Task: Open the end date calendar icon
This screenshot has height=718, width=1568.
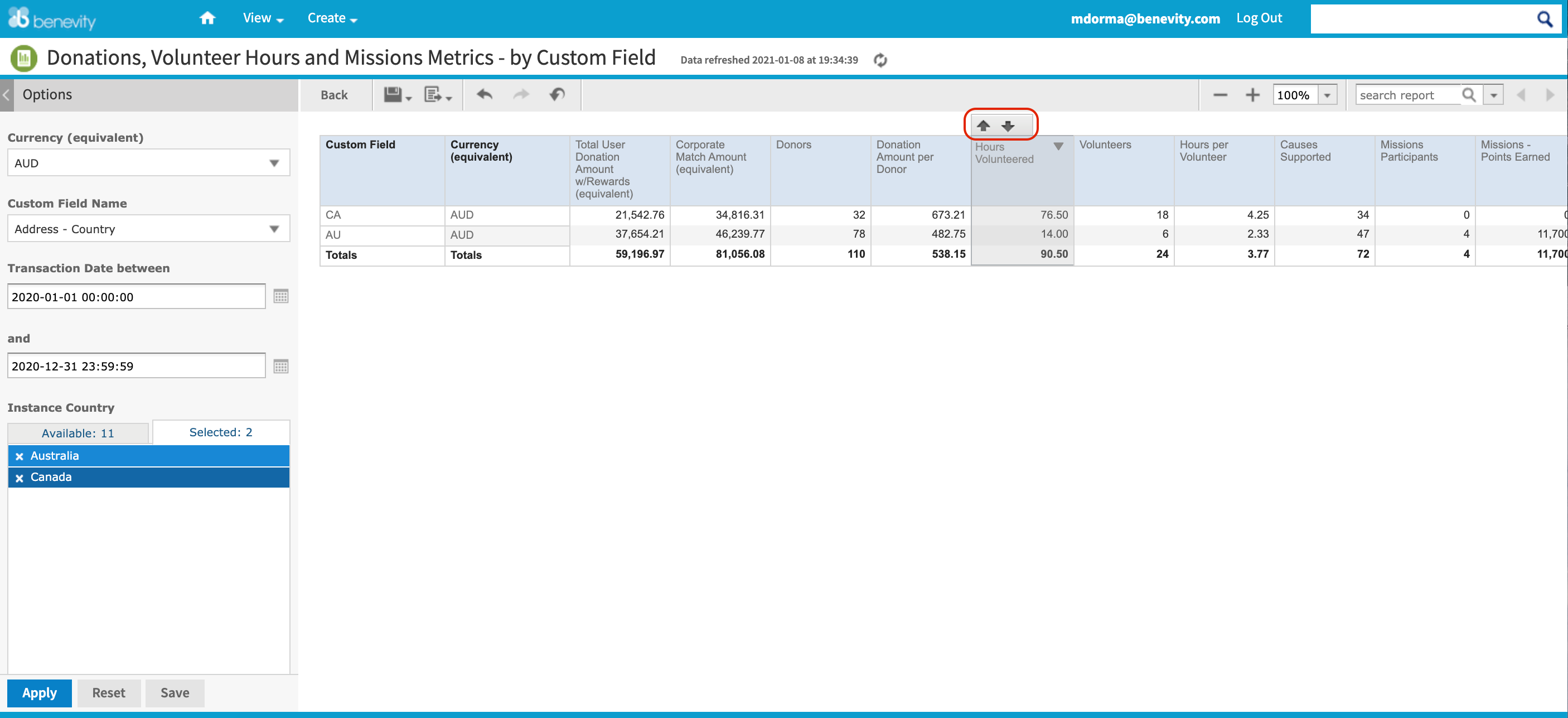Action: coord(280,366)
